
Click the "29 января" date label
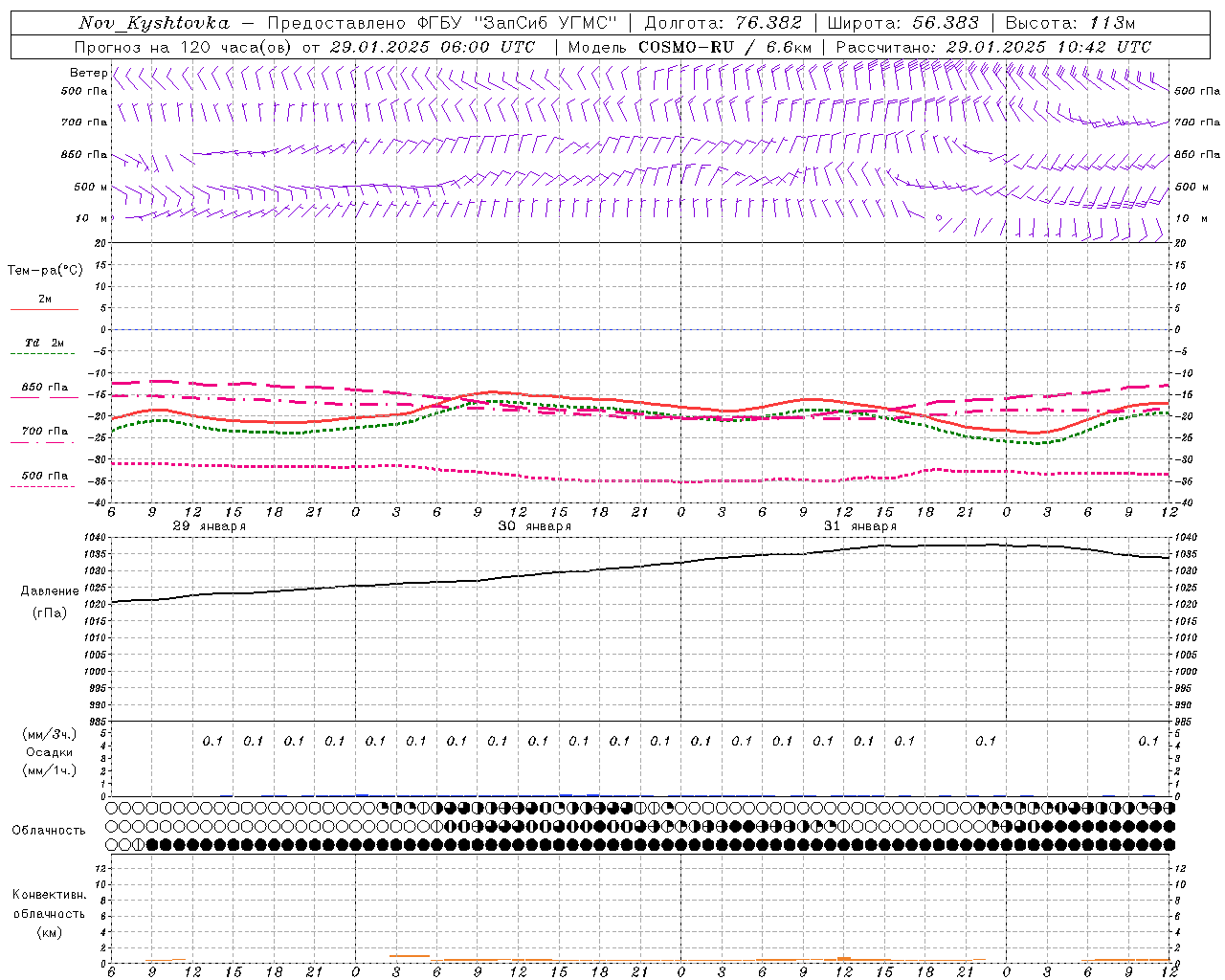click(x=209, y=526)
